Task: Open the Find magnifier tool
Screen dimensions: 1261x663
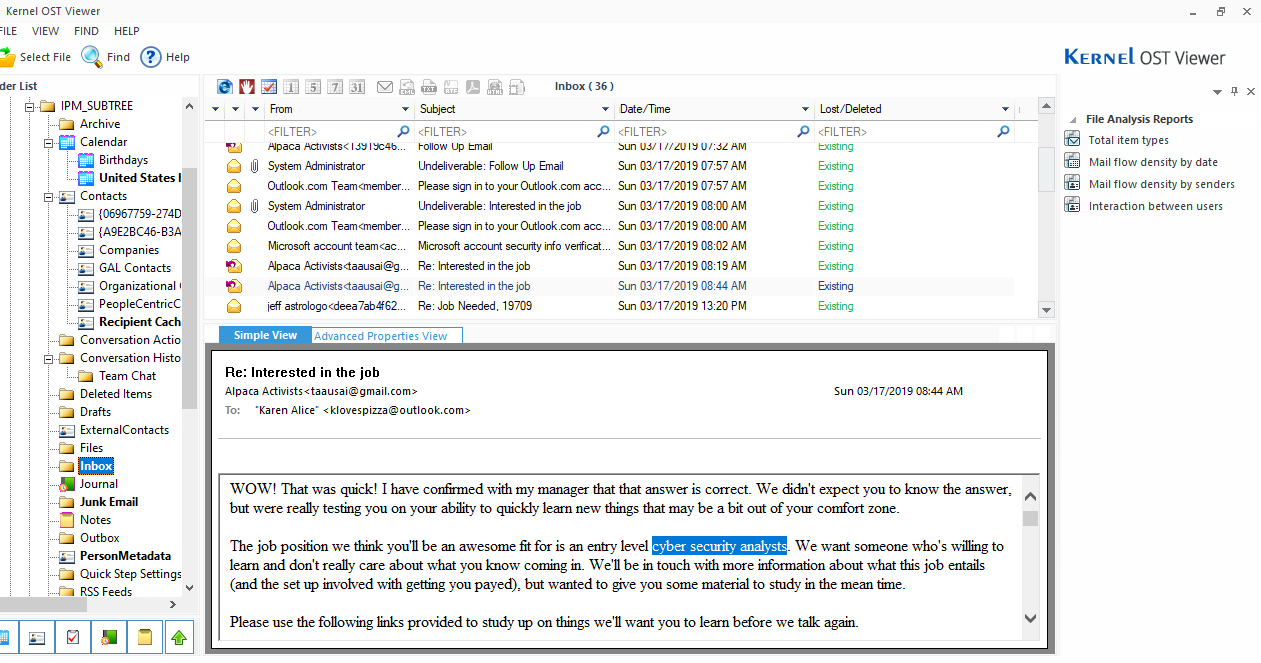Action: click(x=92, y=57)
